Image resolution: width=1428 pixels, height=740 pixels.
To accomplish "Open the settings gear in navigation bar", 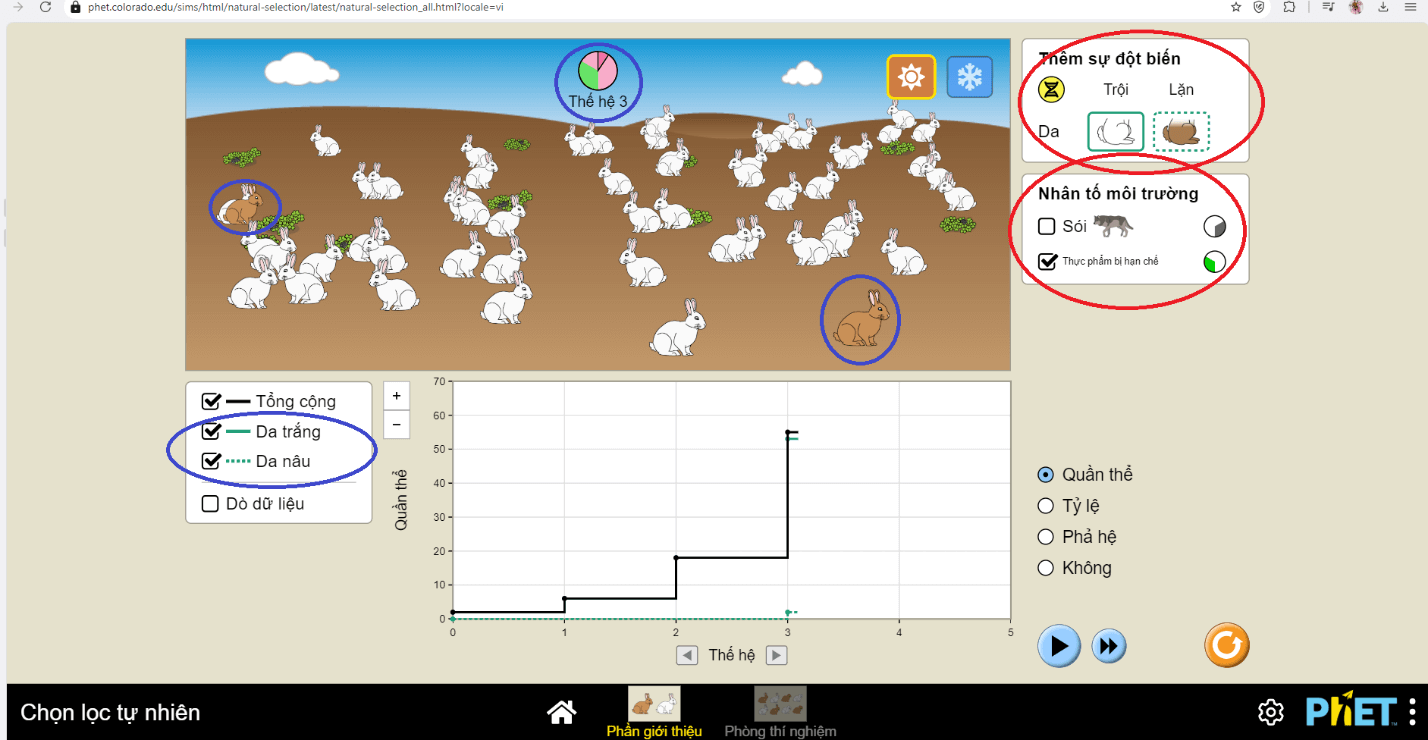I will (1270, 712).
